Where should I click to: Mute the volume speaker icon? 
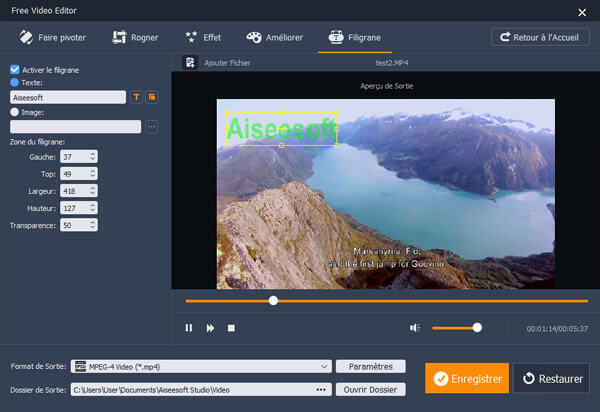pyautogui.click(x=414, y=328)
